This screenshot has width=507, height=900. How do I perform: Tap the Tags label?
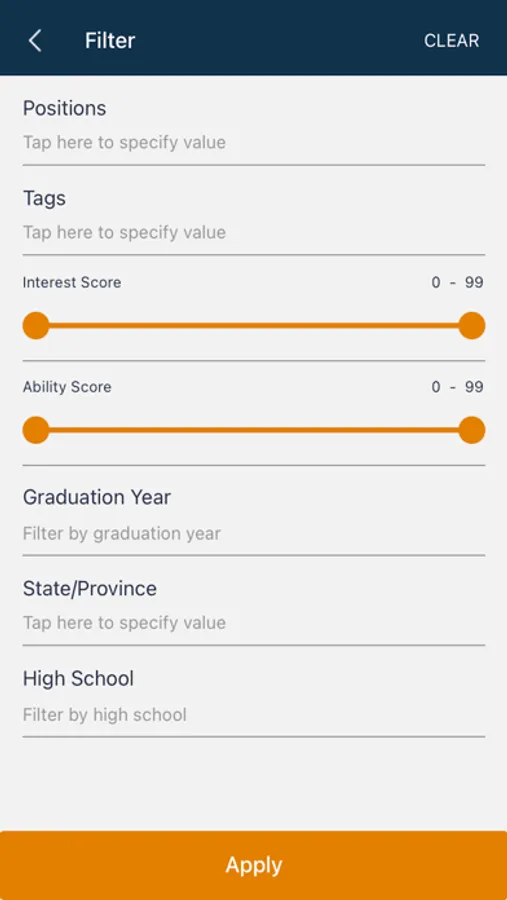(44, 199)
